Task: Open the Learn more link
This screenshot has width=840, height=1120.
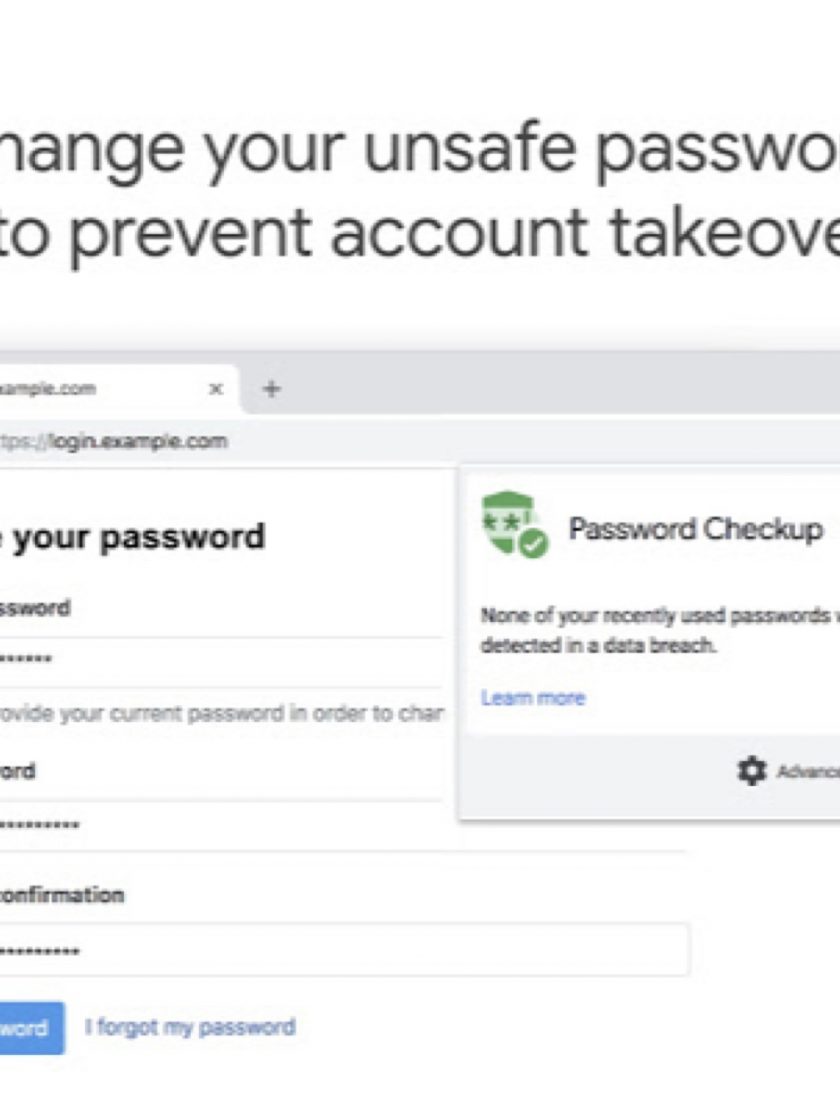Action: pos(533,698)
